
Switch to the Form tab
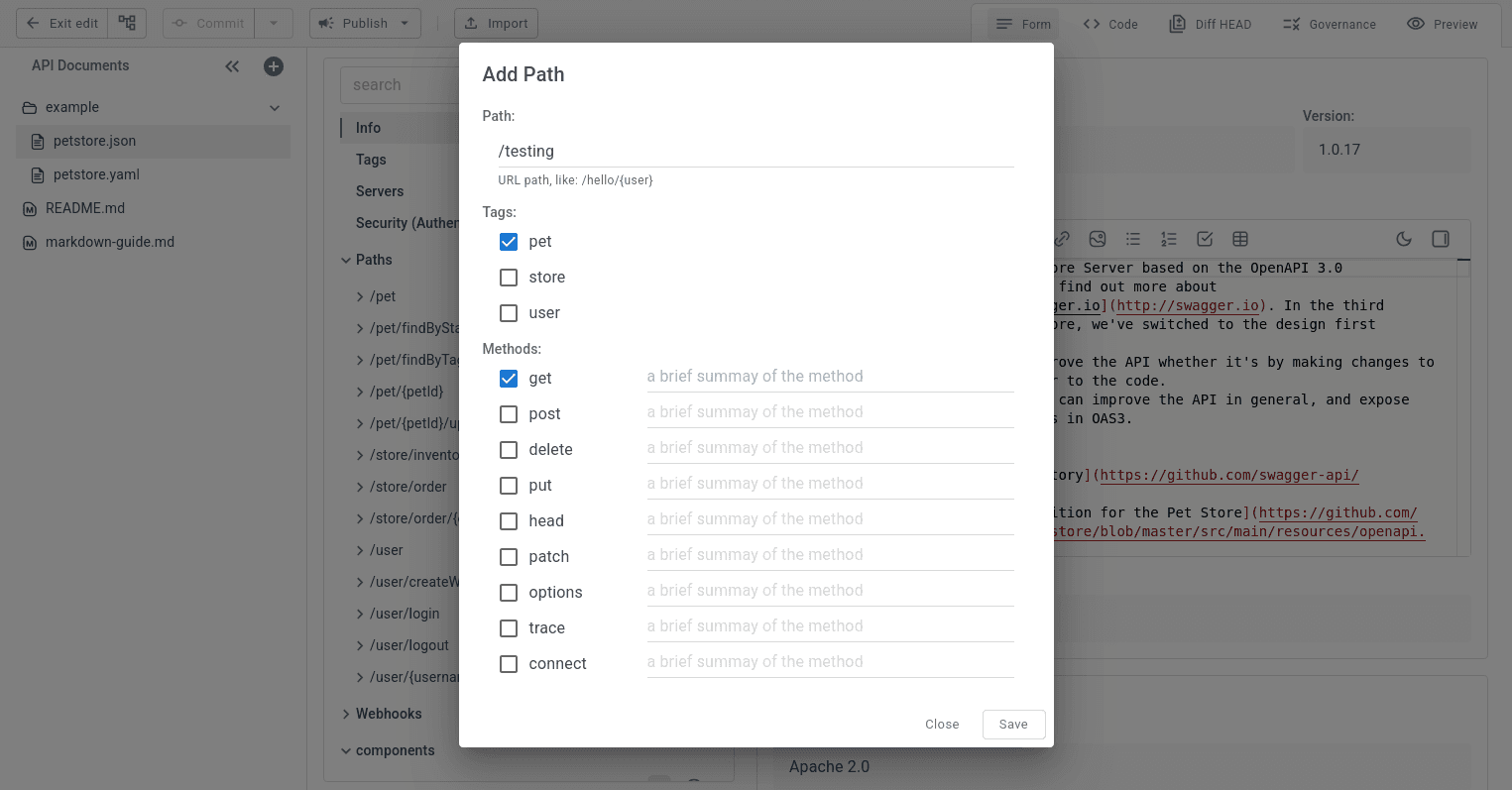pyautogui.click(x=1023, y=24)
